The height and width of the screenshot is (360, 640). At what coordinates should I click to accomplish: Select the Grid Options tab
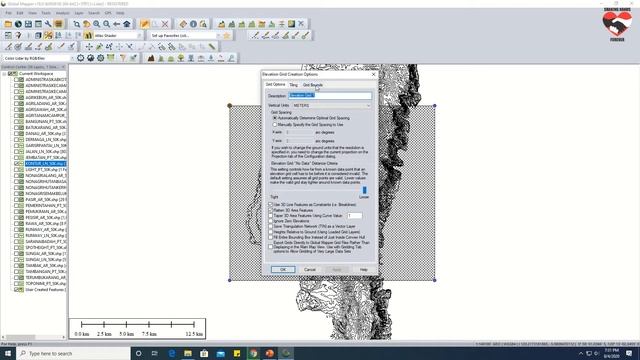[x=276, y=84]
